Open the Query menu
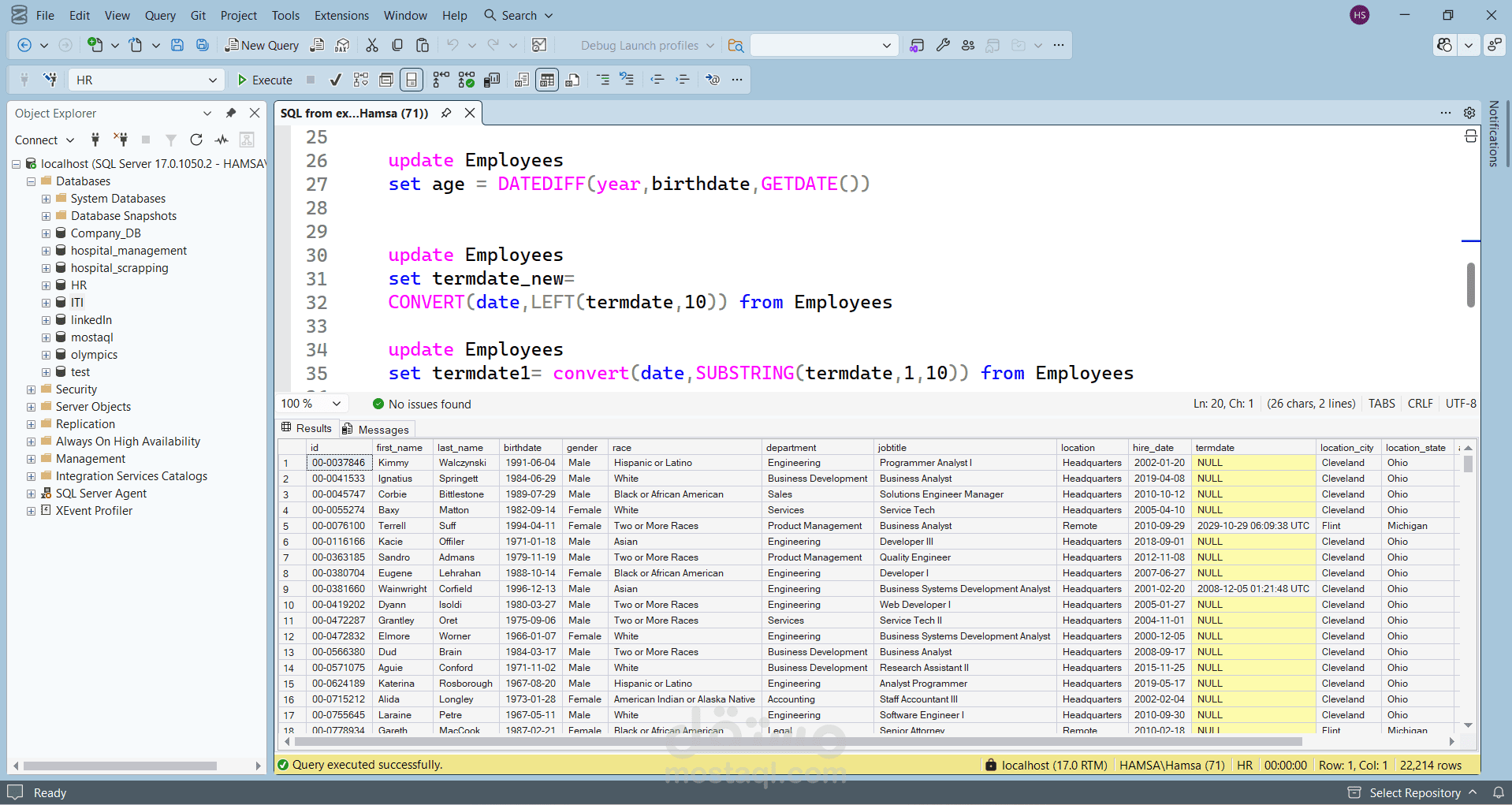Screen dimensions: 1512x805 point(160,15)
